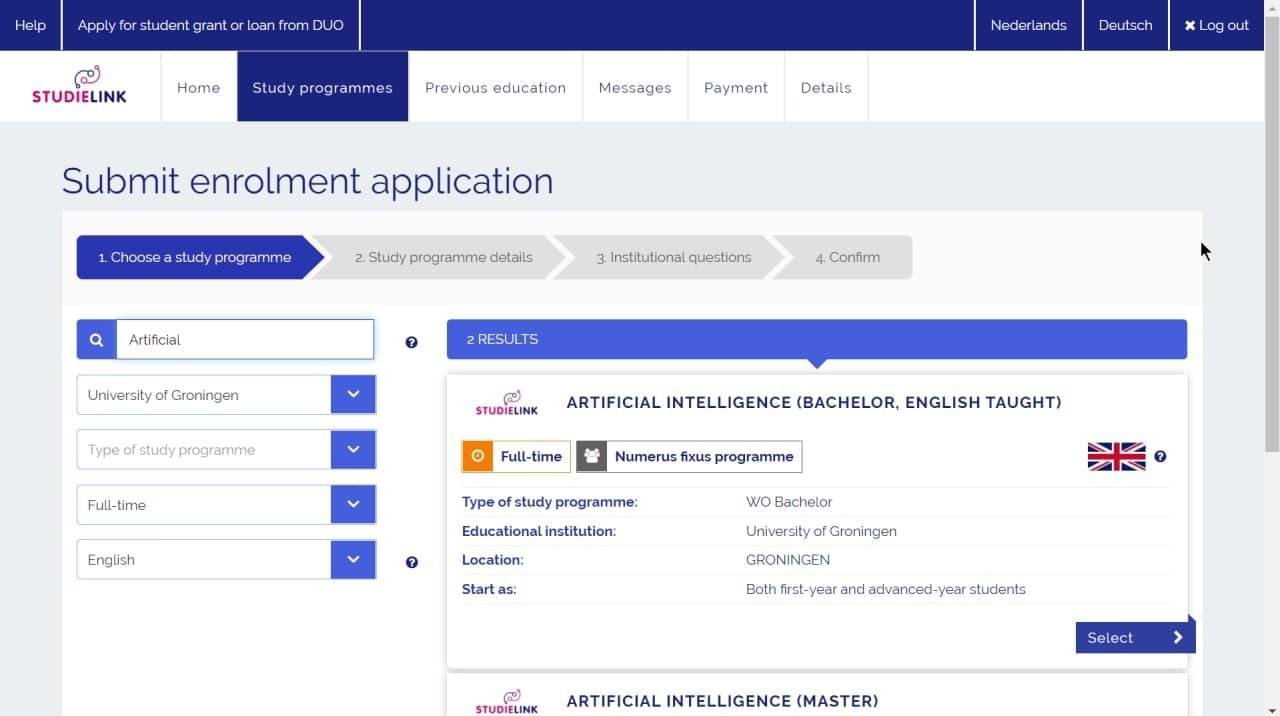The image size is (1280, 716).
Task: Open the Messages tab
Action: coord(634,88)
